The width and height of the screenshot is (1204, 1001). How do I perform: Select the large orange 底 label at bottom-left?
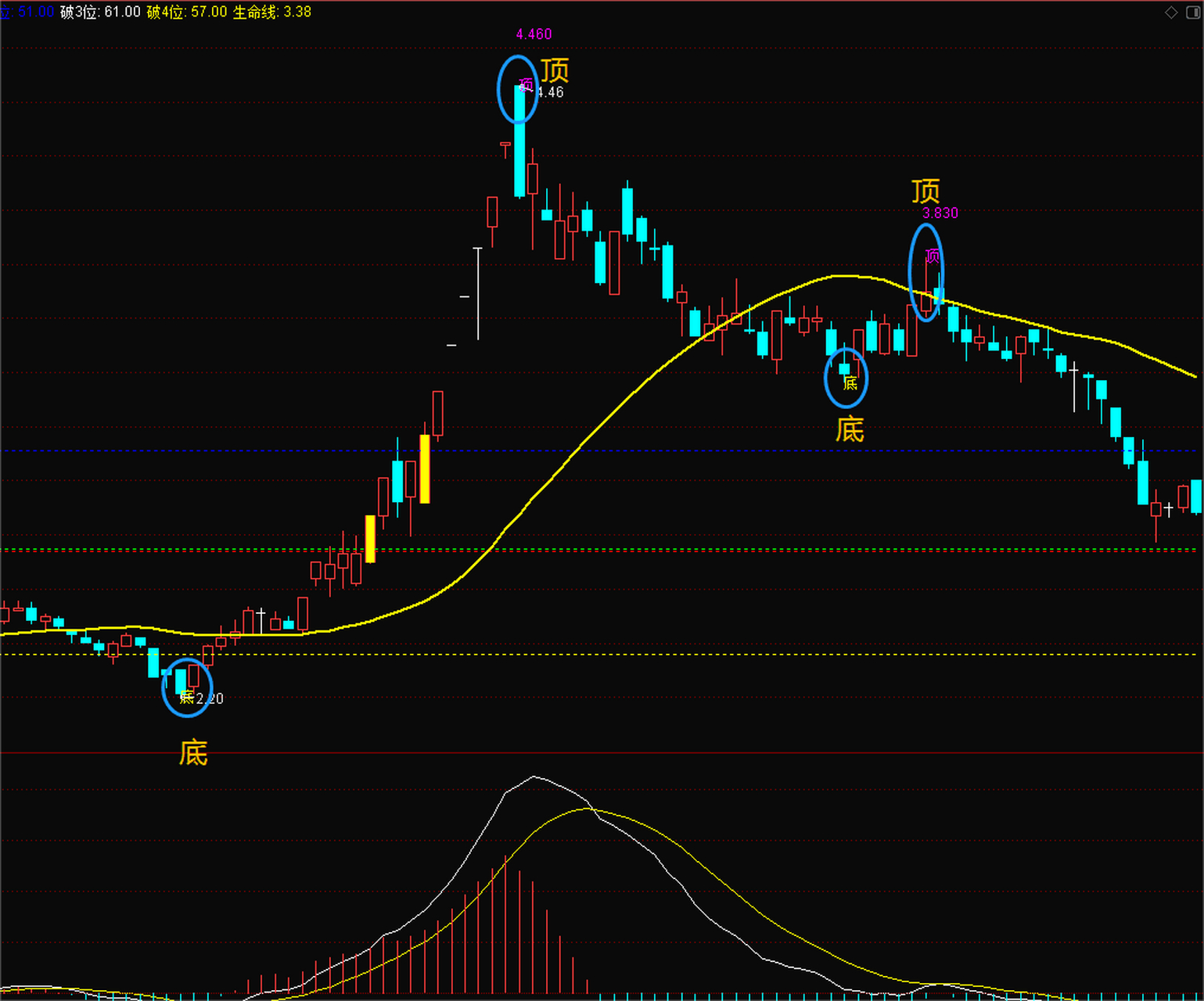pyautogui.click(x=193, y=753)
